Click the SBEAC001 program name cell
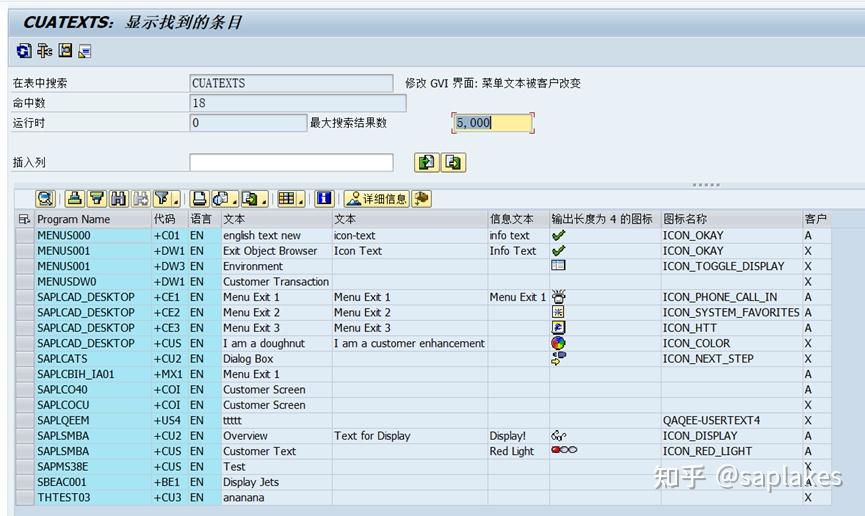The width and height of the screenshot is (865, 516). tap(92, 482)
